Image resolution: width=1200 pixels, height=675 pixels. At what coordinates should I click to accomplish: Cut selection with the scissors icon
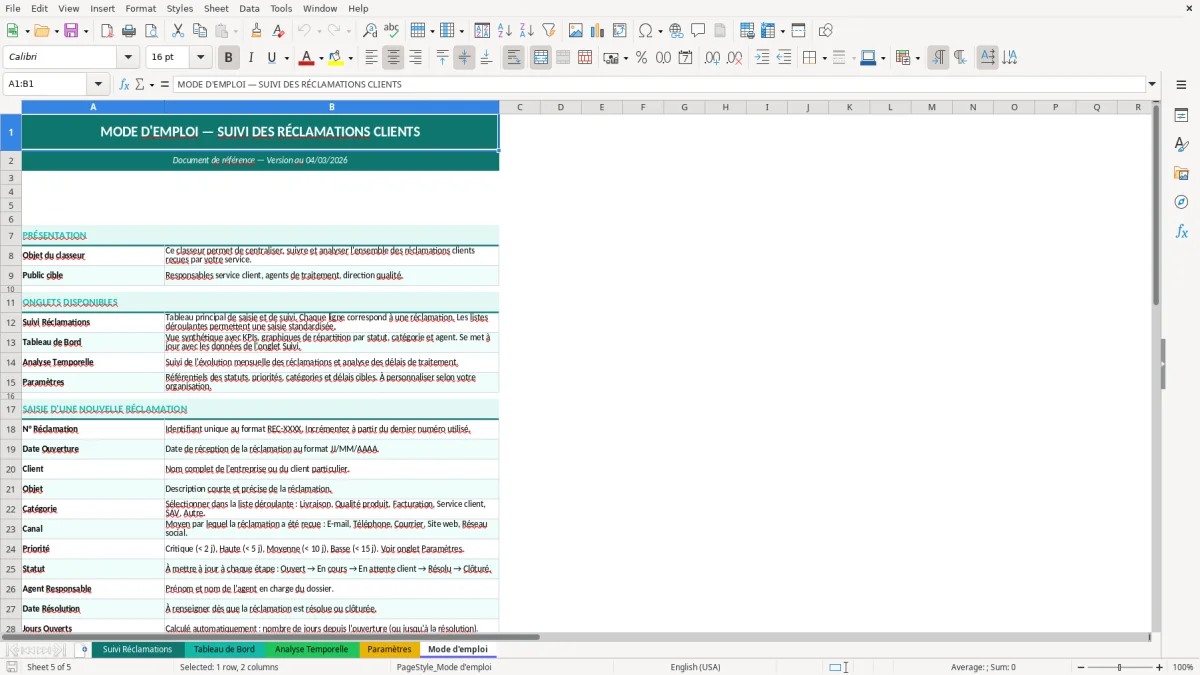177,31
